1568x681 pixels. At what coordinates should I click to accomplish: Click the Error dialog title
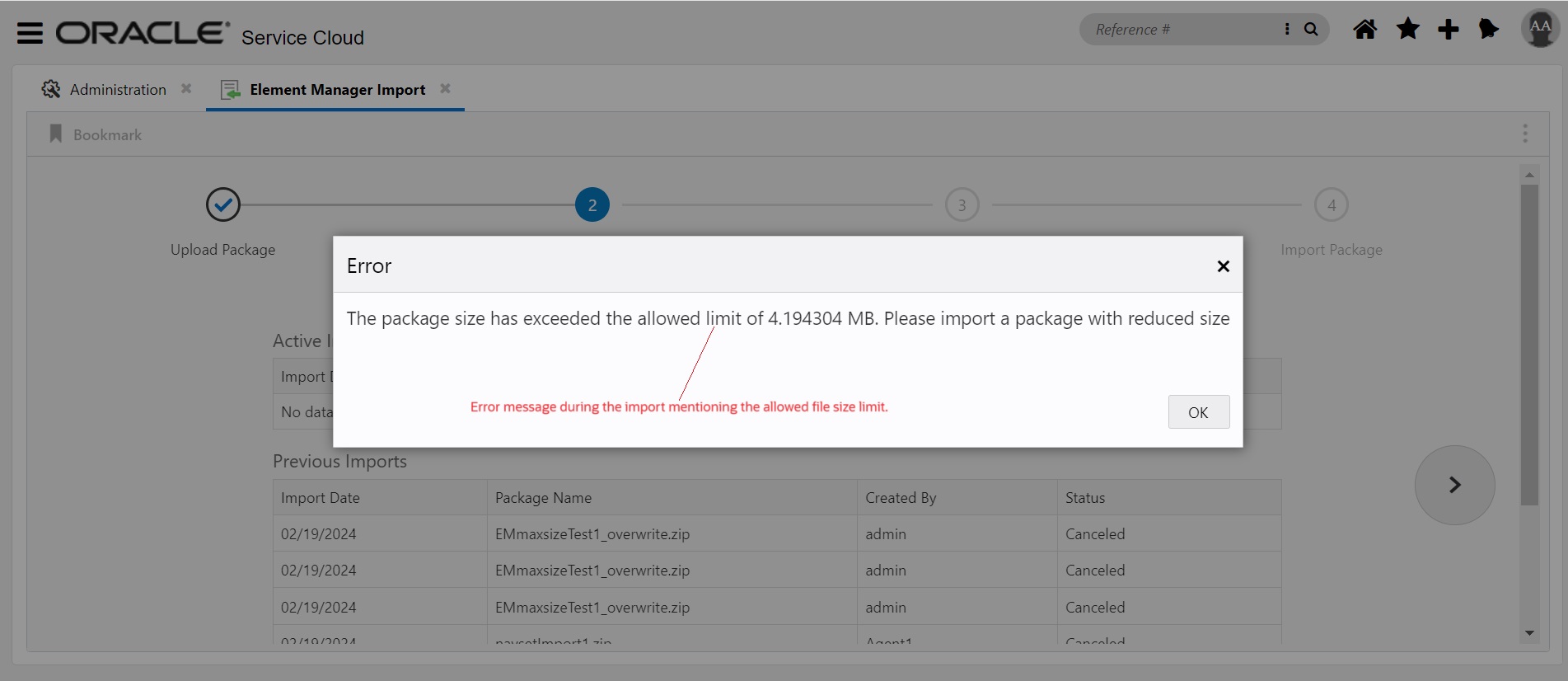pos(369,266)
